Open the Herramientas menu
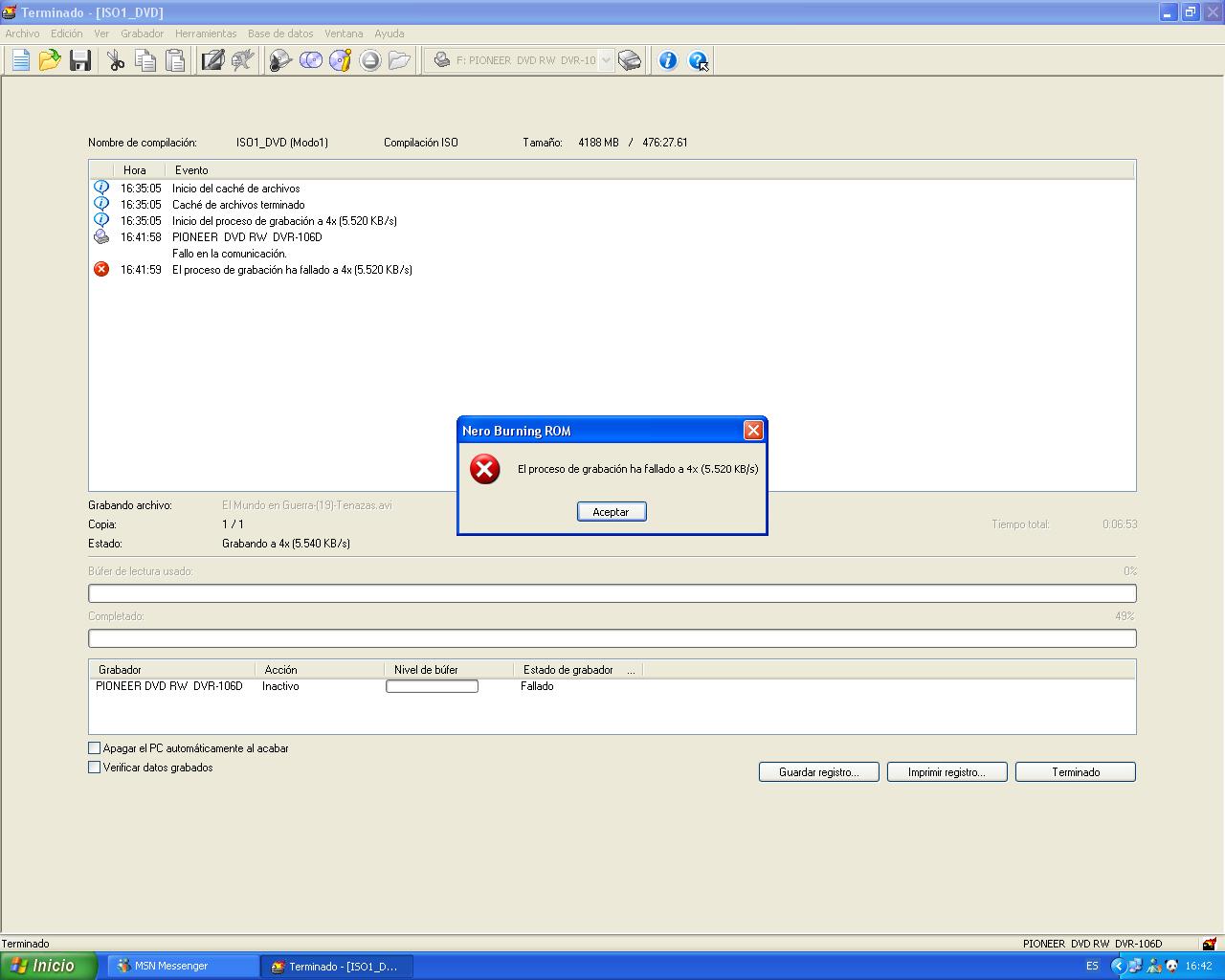1225x980 pixels. 206,33
